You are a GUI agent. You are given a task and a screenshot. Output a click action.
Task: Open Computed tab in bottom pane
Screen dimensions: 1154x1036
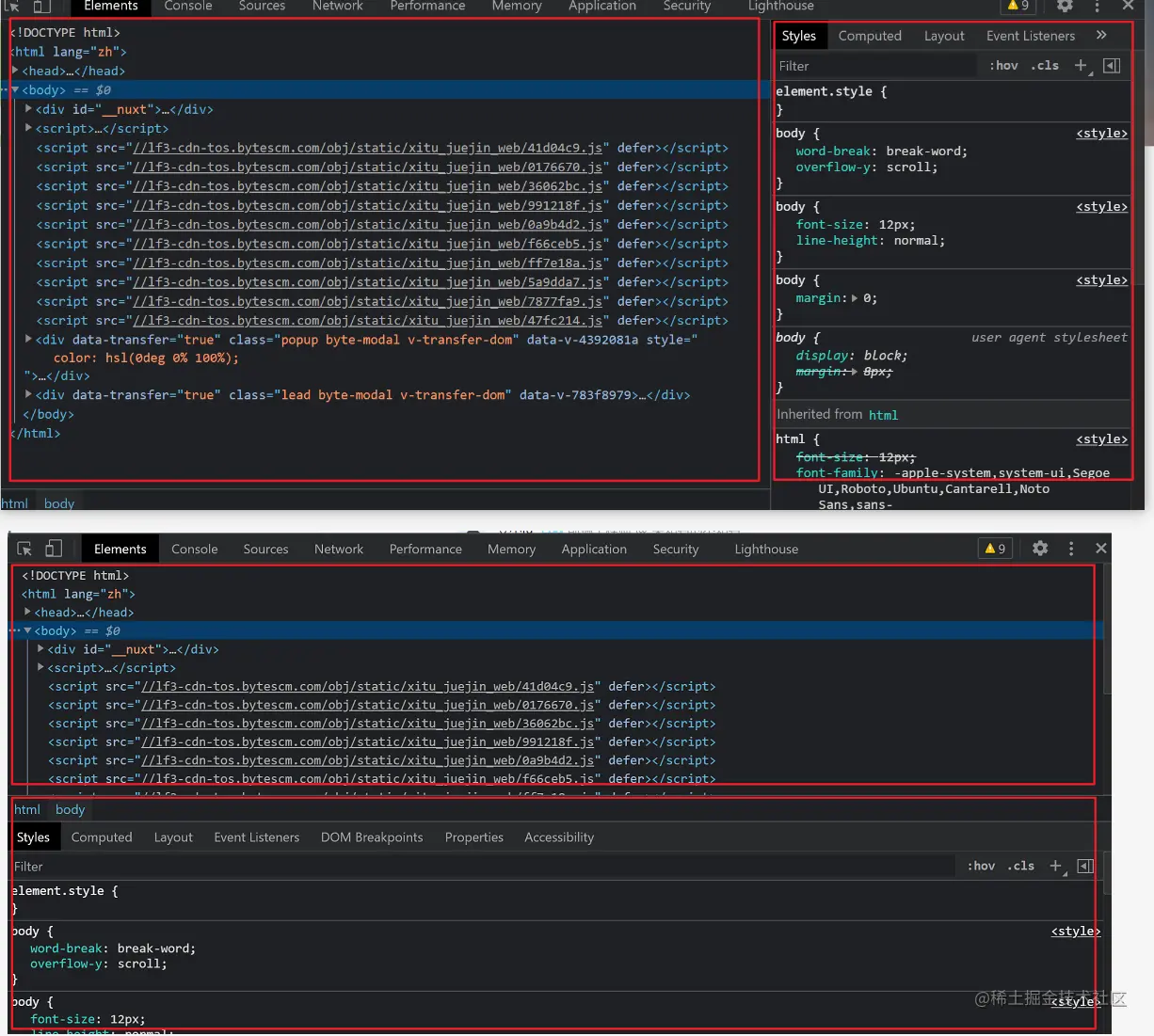(102, 837)
